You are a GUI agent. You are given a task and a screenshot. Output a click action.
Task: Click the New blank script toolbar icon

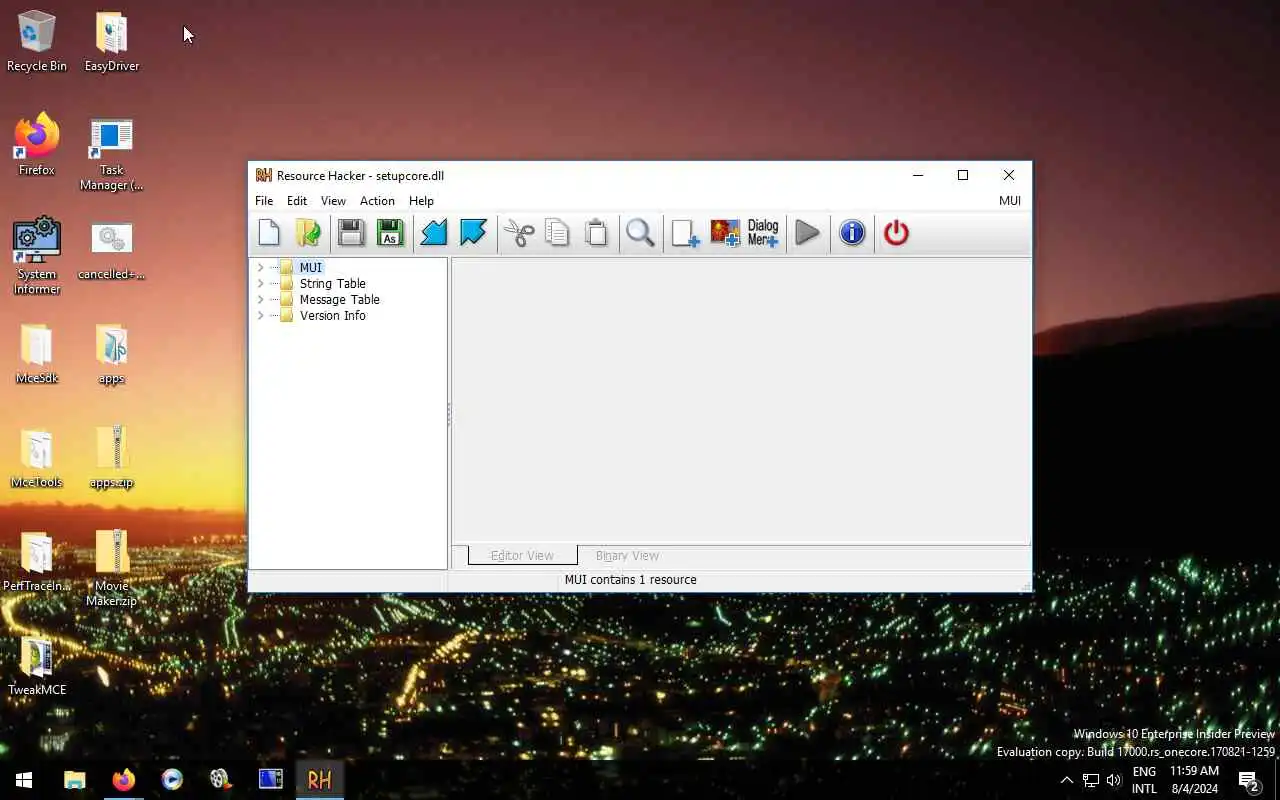(x=269, y=233)
